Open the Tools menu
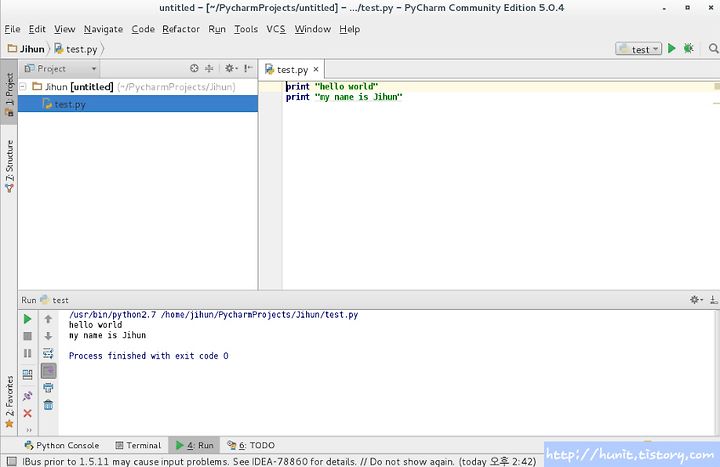Image resolution: width=720 pixels, height=467 pixels. tap(246, 29)
